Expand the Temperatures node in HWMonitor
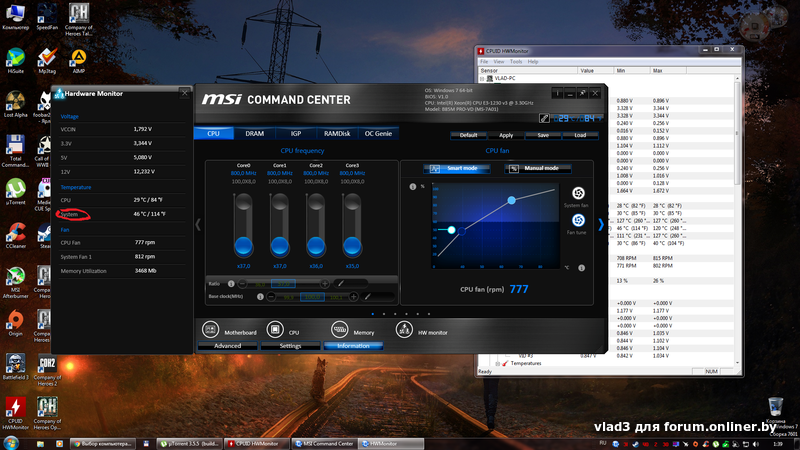 pos(497,364)
